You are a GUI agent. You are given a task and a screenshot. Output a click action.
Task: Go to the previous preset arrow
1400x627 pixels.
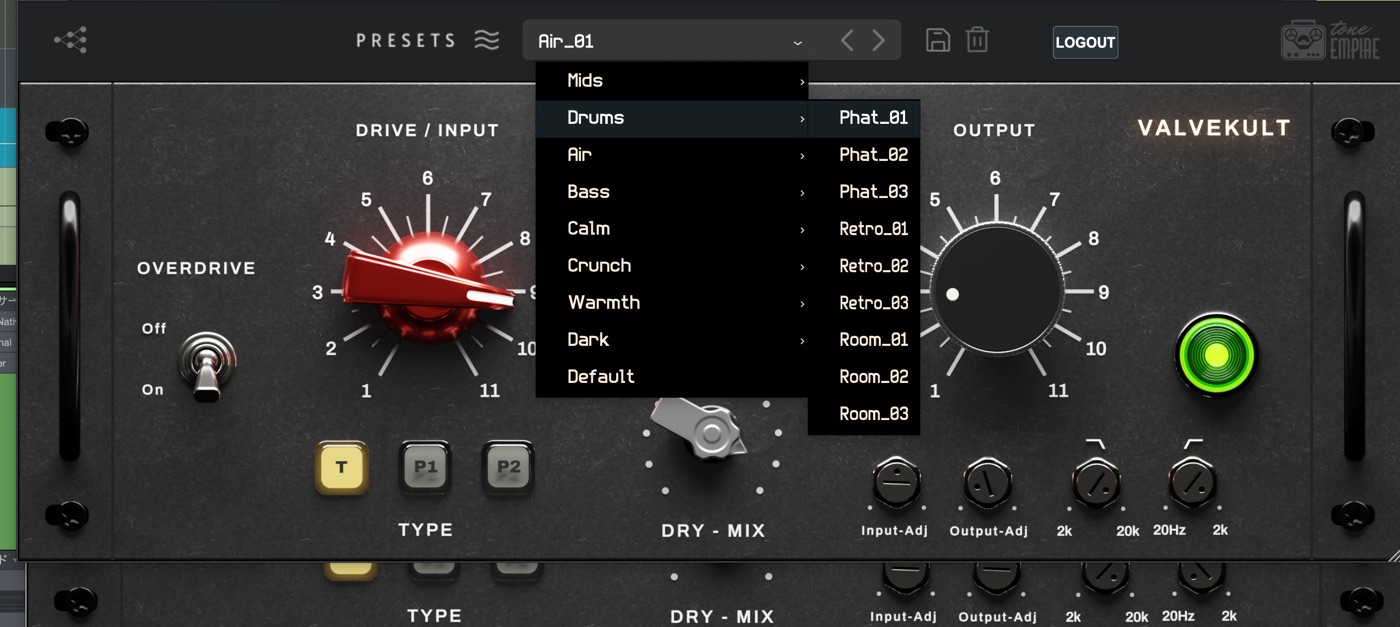point(847,41)
